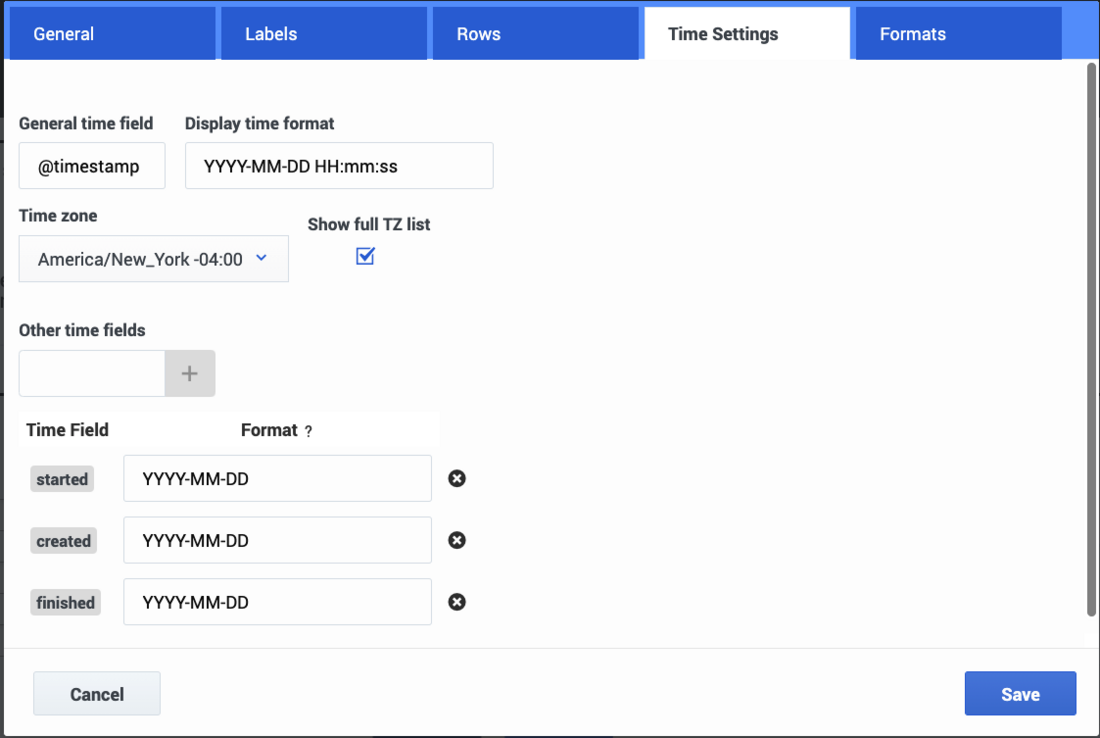Open the Formats tab

958,34
